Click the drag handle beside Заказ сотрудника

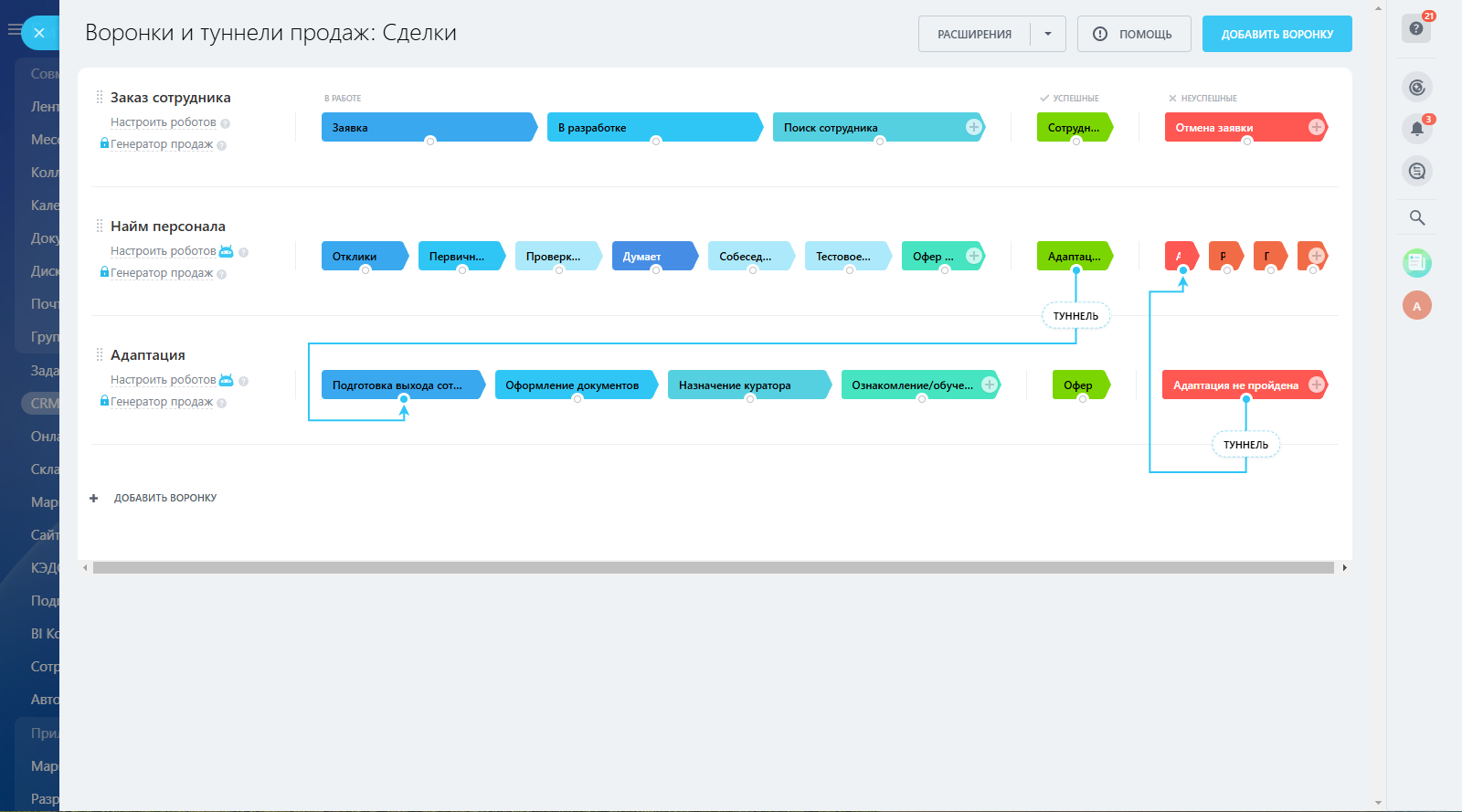(x=100, y=97)
